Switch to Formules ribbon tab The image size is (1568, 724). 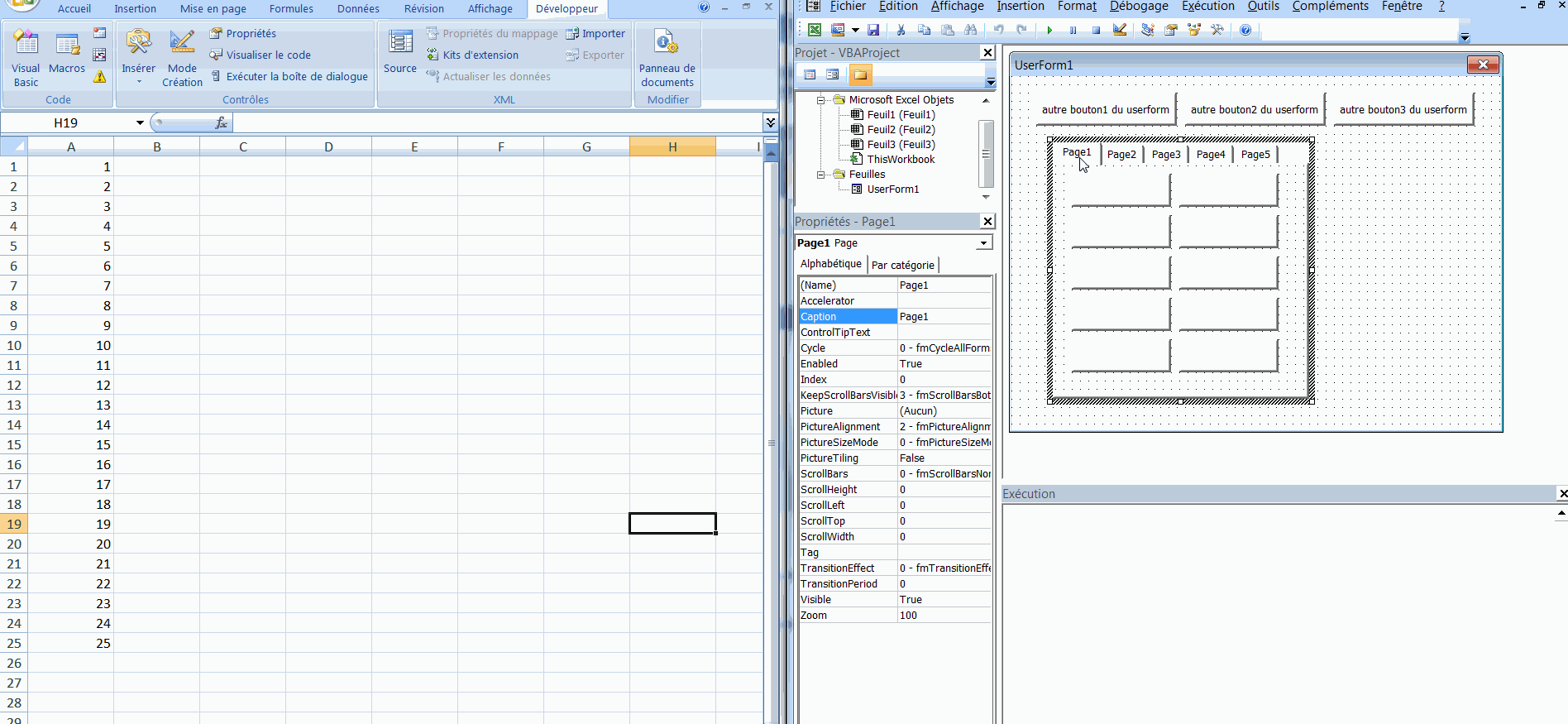(x=291, y=9)
